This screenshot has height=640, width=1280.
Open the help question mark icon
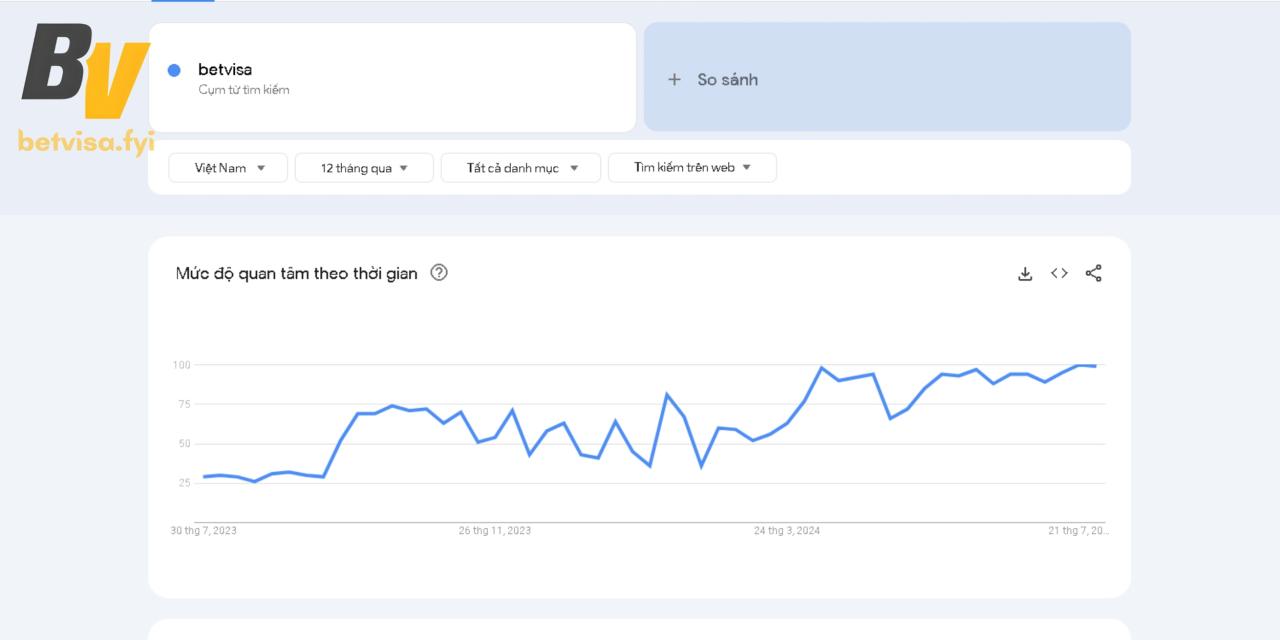tap(438, 273)
